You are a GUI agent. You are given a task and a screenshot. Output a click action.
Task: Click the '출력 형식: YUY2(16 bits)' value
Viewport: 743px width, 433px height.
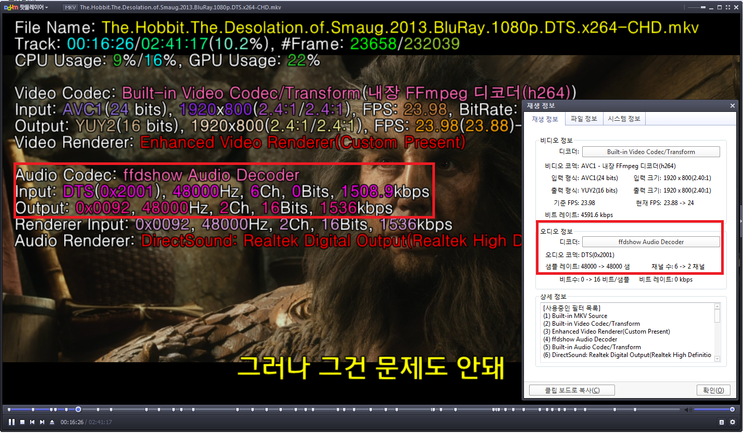click(584, 190)
